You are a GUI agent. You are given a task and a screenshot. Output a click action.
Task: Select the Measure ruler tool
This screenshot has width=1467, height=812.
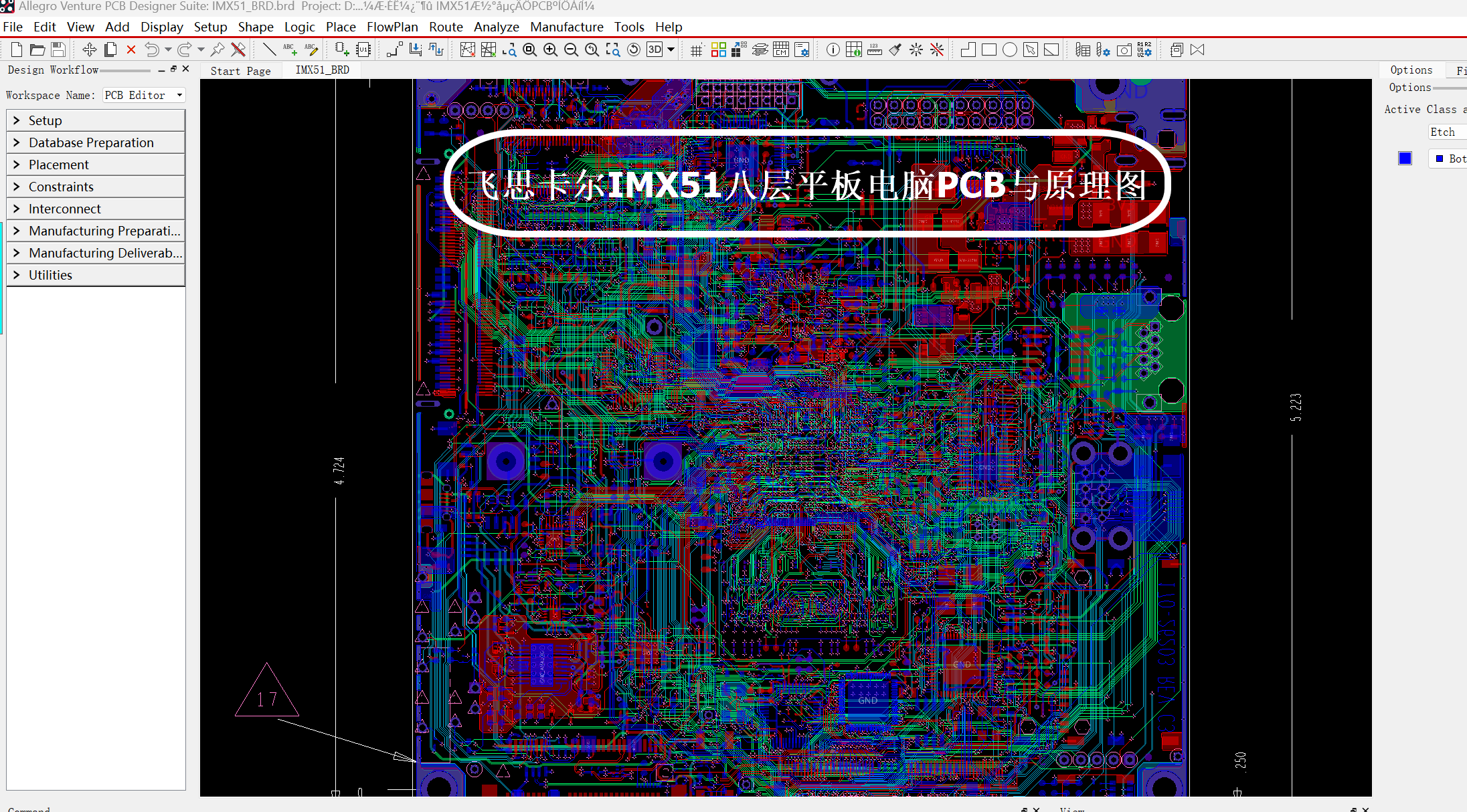coord(875,49)
